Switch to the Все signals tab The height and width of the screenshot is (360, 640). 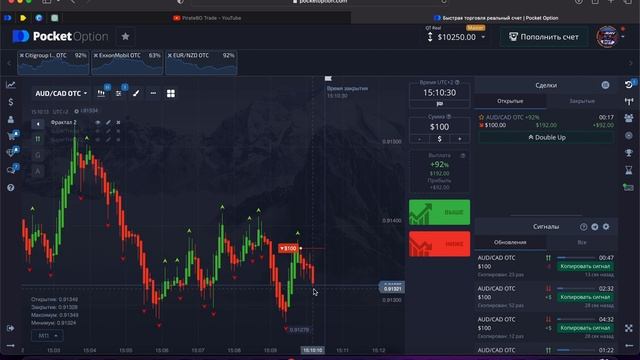pyautogui.click(x=582, y=242)
